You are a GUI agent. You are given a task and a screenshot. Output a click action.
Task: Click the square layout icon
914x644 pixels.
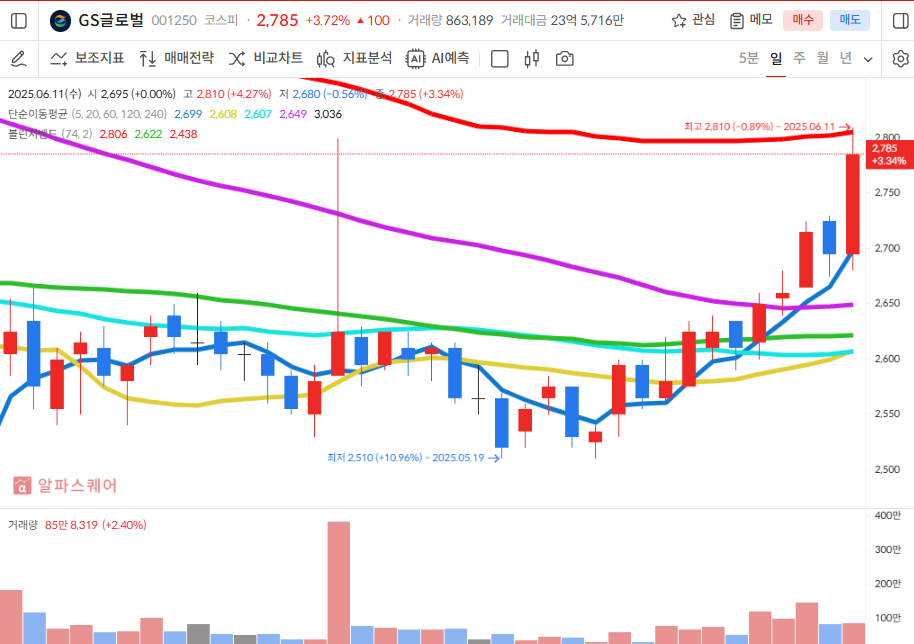point(500,59)
